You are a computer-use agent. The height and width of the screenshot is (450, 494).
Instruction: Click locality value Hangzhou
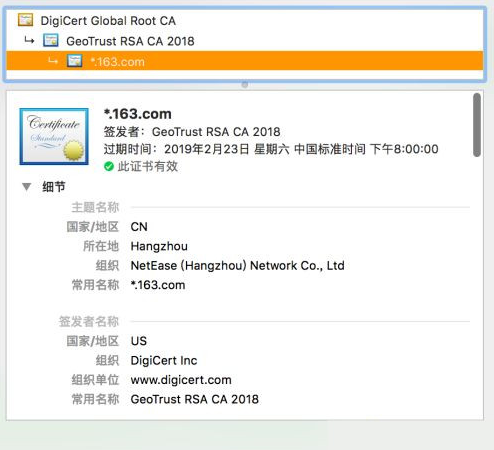point(159,246)
